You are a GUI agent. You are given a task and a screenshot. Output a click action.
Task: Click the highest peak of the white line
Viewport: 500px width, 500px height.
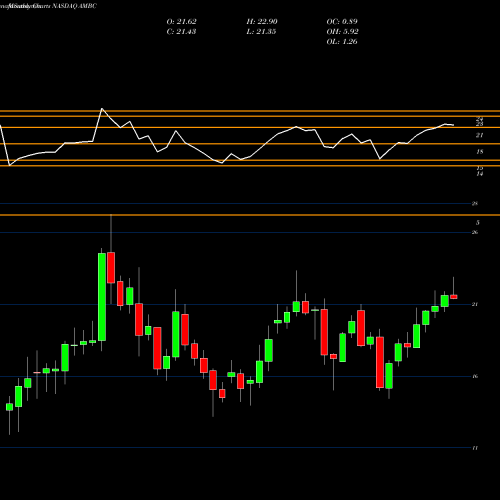pyautogui.click(x=102, y=109)
